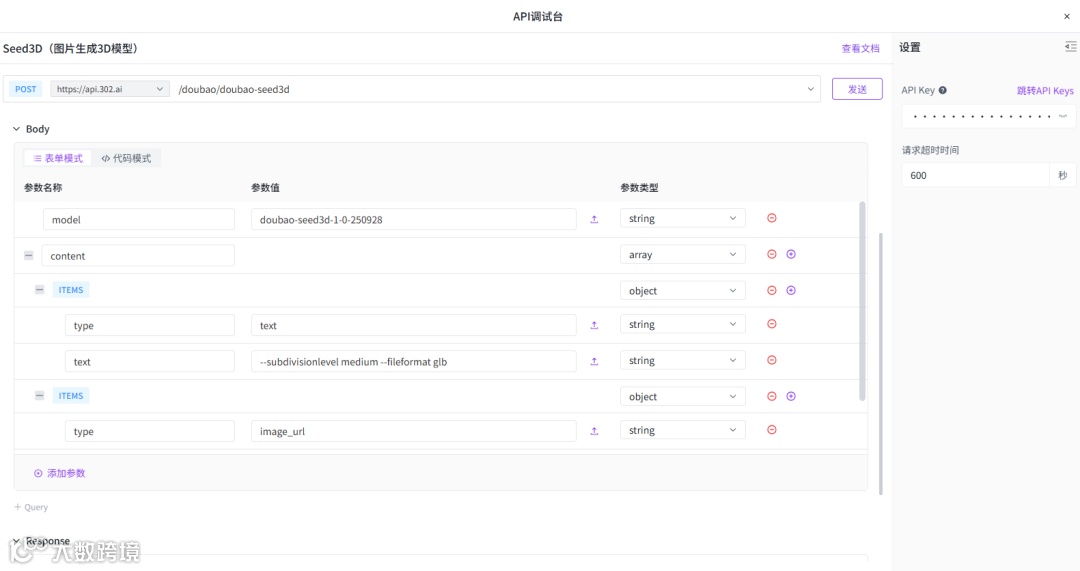Click the upload icon for the text value type row
This screenshot has height=571, width=1080.
[594, 325]
